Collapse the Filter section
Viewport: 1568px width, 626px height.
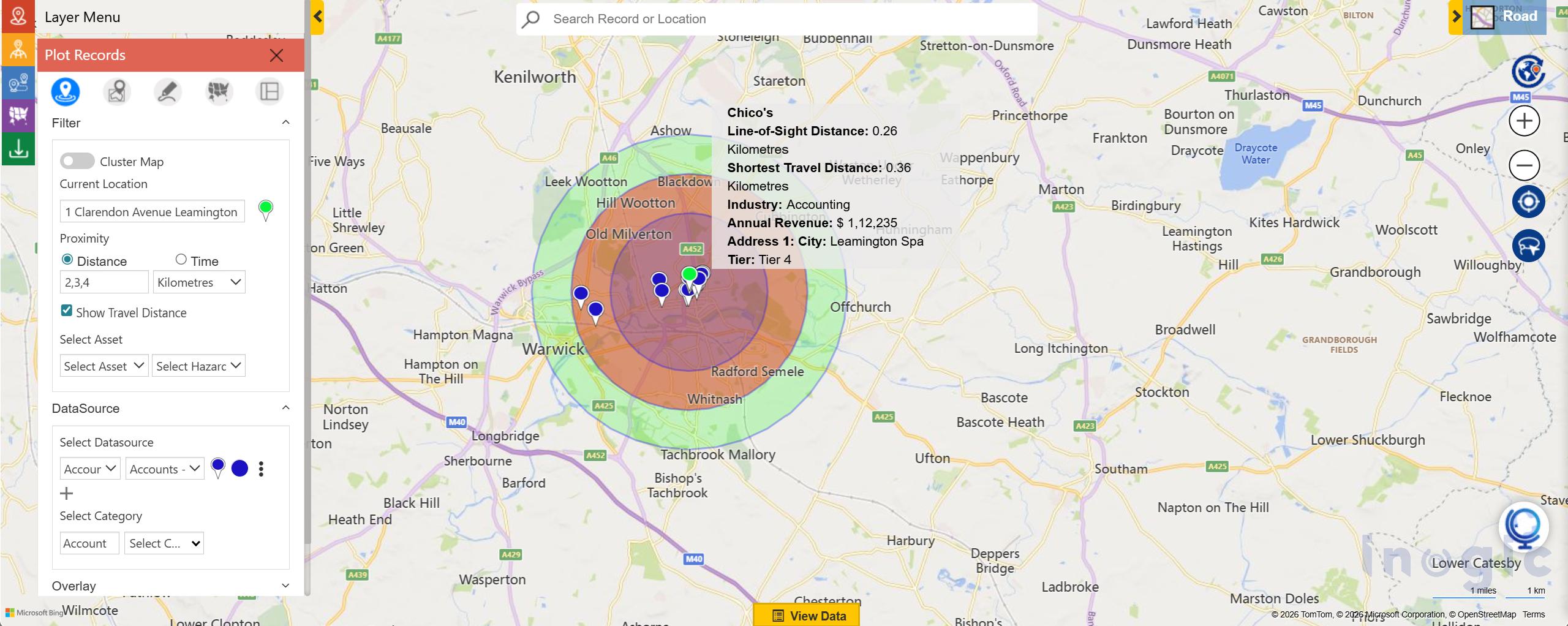(x=285, y=122)
